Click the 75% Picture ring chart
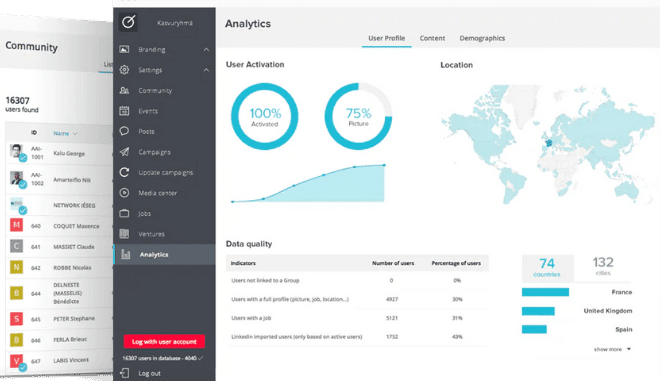The image size is (661, 381). [358, 116]
